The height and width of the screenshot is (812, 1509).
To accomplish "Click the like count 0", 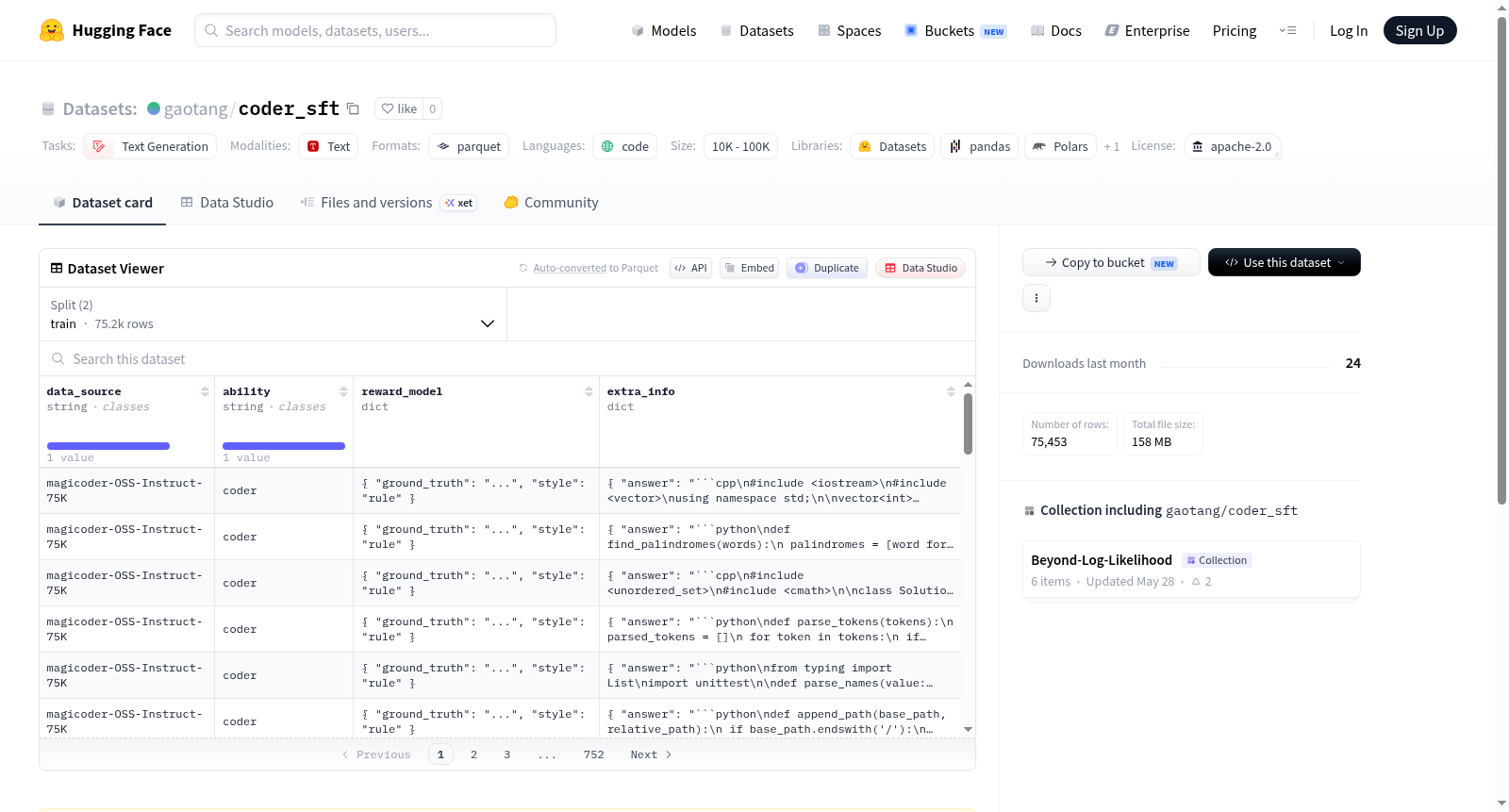I will (433, 108).
